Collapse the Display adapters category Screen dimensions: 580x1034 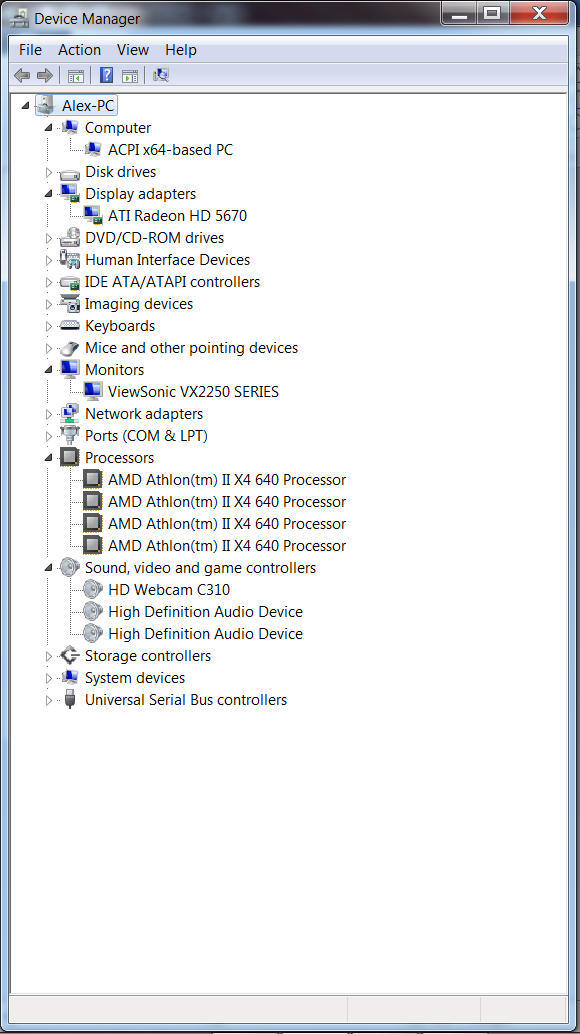pyautogui.click(x=48, y=194)
